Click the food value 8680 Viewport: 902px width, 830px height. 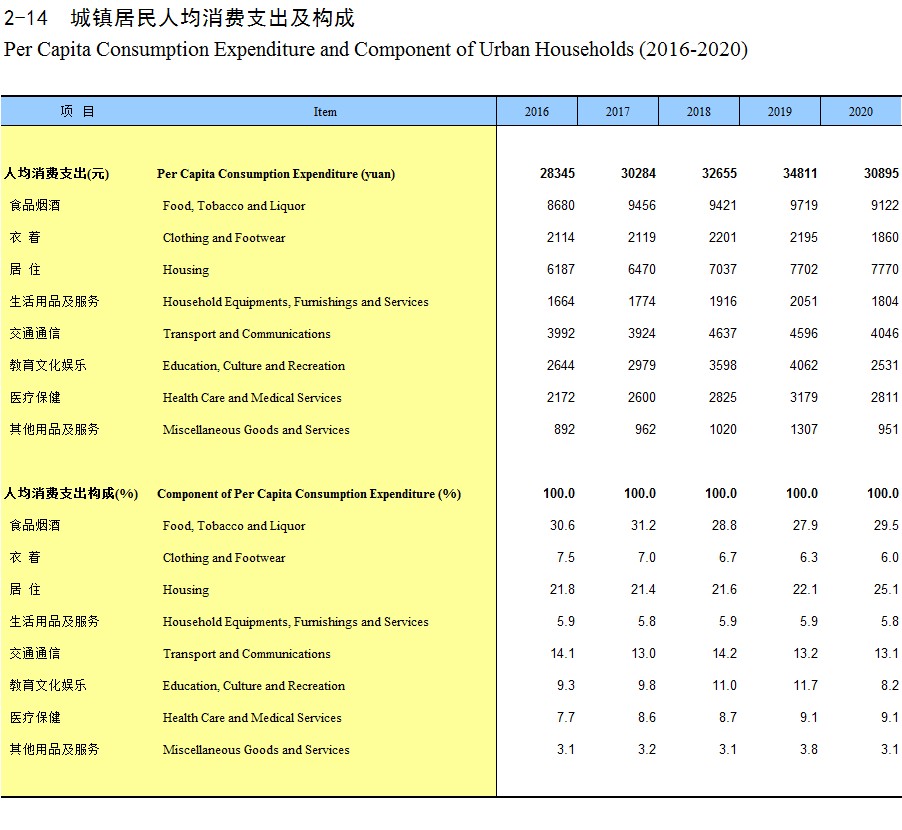(561, 205)
